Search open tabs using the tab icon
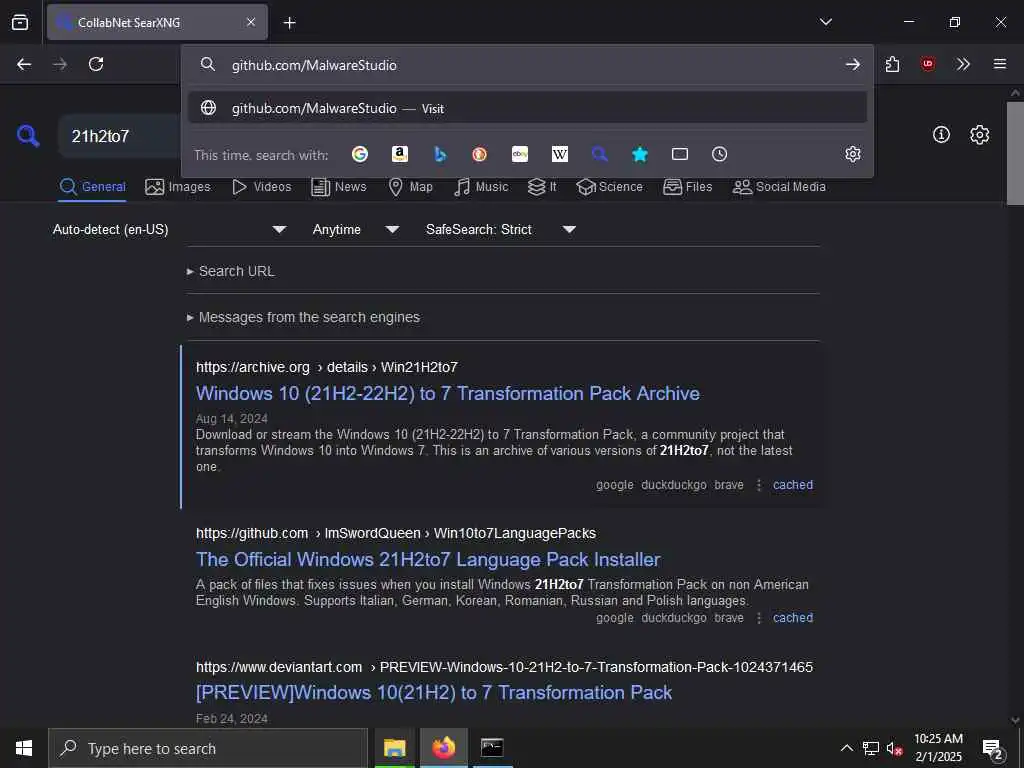Screen dimensions: 1024x768 [680, 154]
